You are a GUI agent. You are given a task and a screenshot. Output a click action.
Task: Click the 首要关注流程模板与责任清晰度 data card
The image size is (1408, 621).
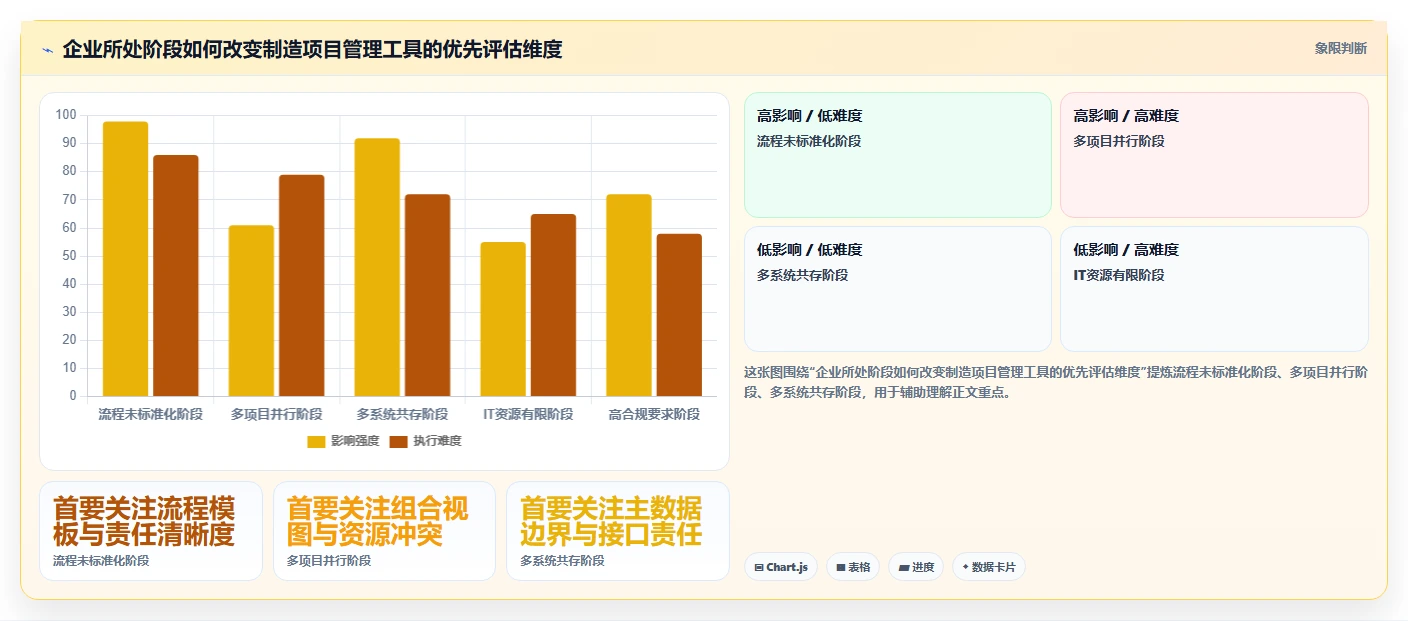[151, 531]
